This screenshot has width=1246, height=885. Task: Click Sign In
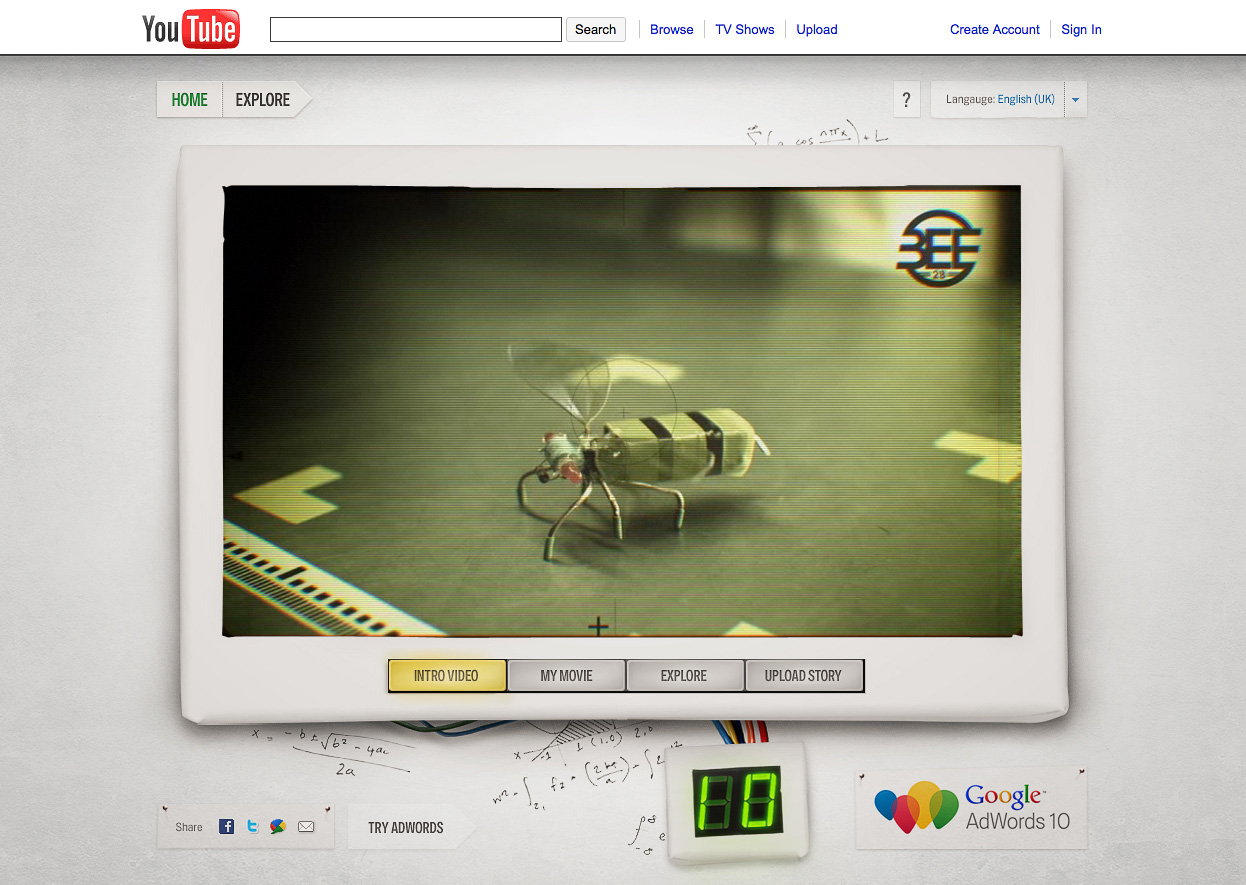coord(1081,29)
